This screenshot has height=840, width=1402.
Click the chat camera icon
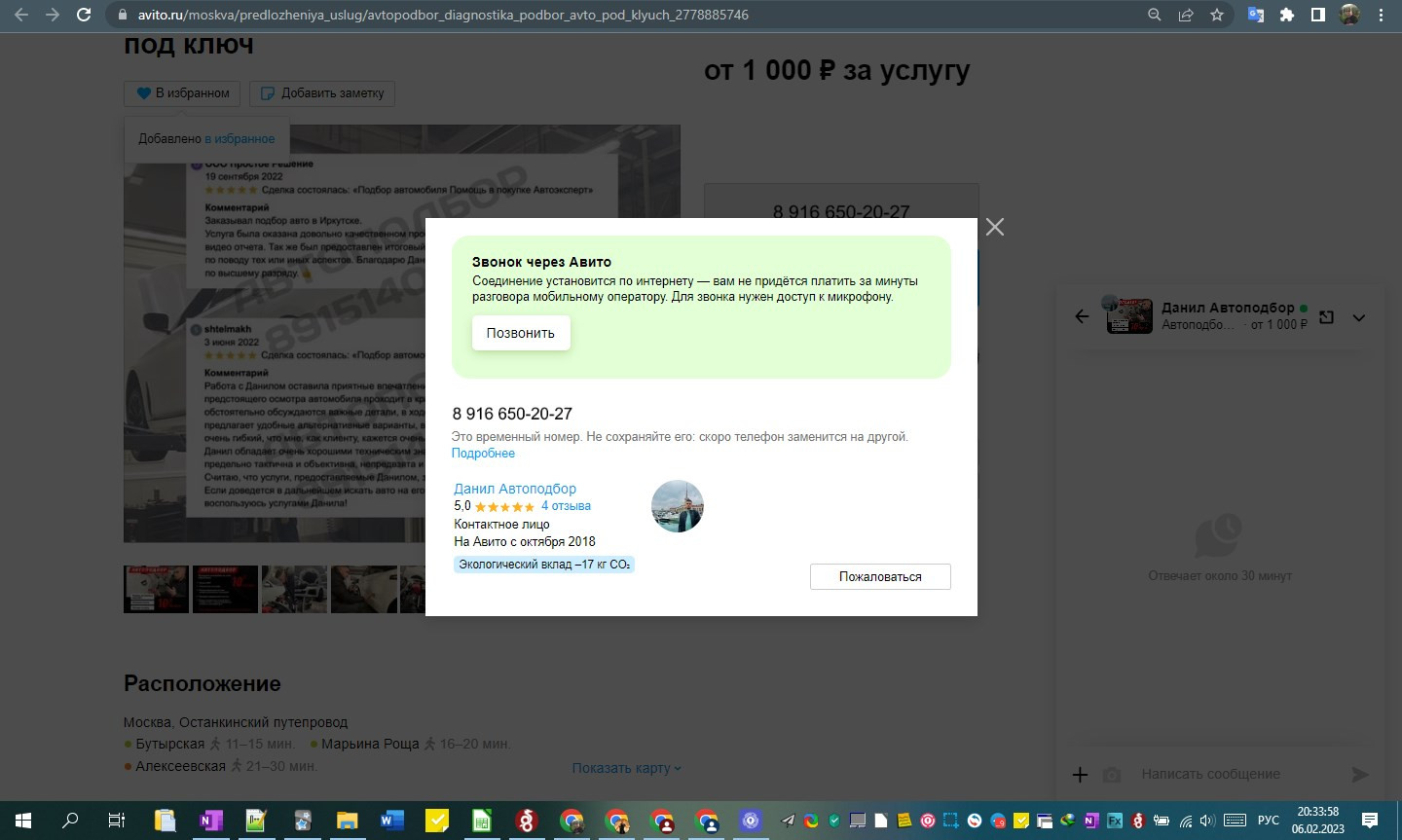[x=1112, y=775]
